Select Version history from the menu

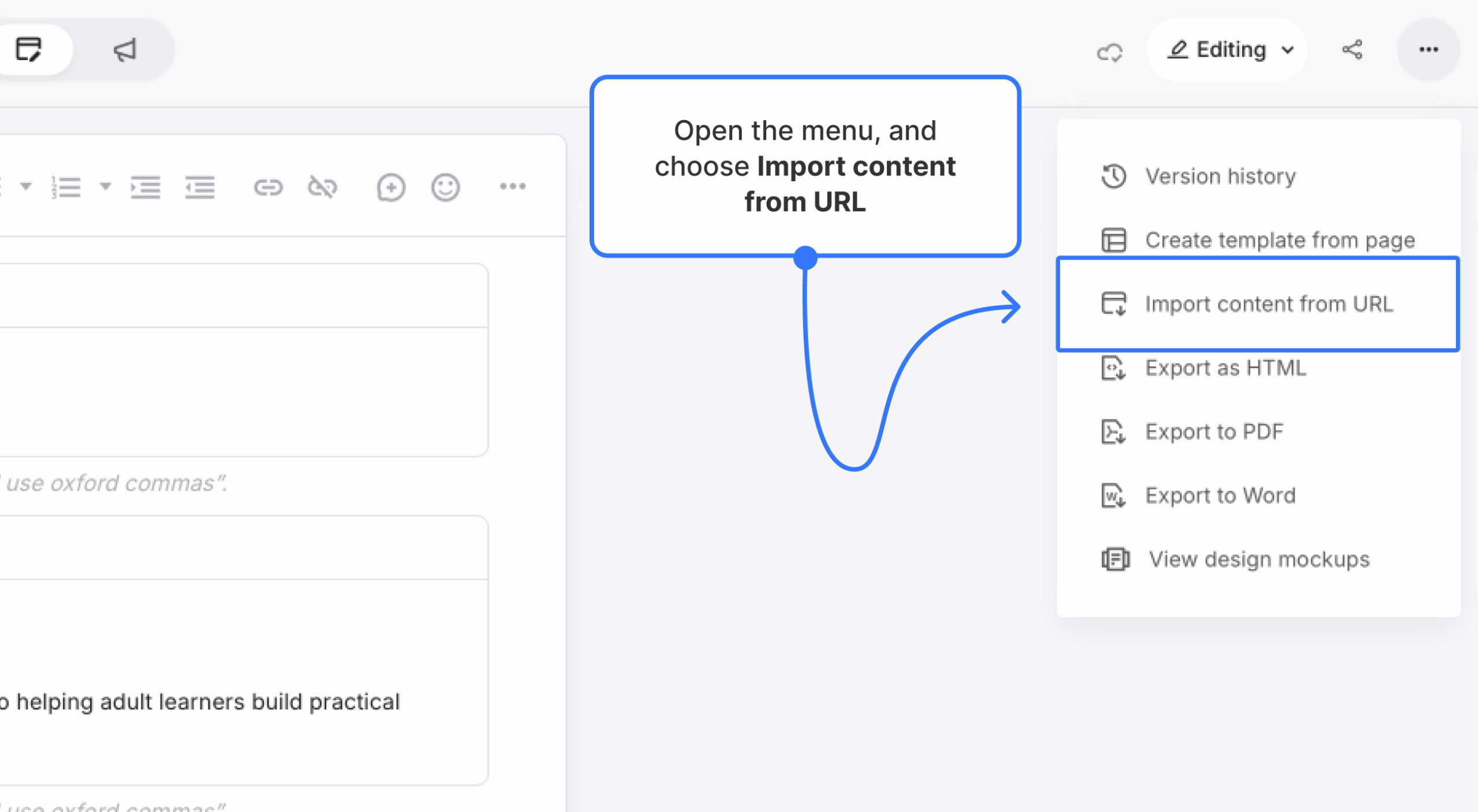click(x=1220, y=177)
